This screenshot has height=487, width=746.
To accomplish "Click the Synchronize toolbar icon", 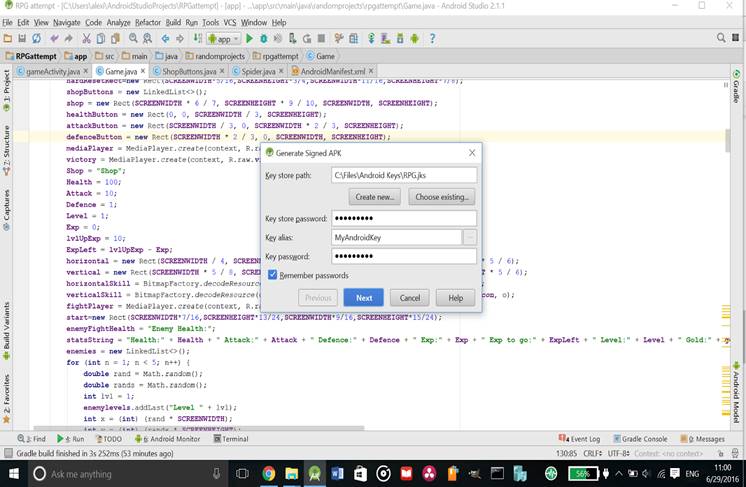I will pyautogui.click(x=37, y=39).
